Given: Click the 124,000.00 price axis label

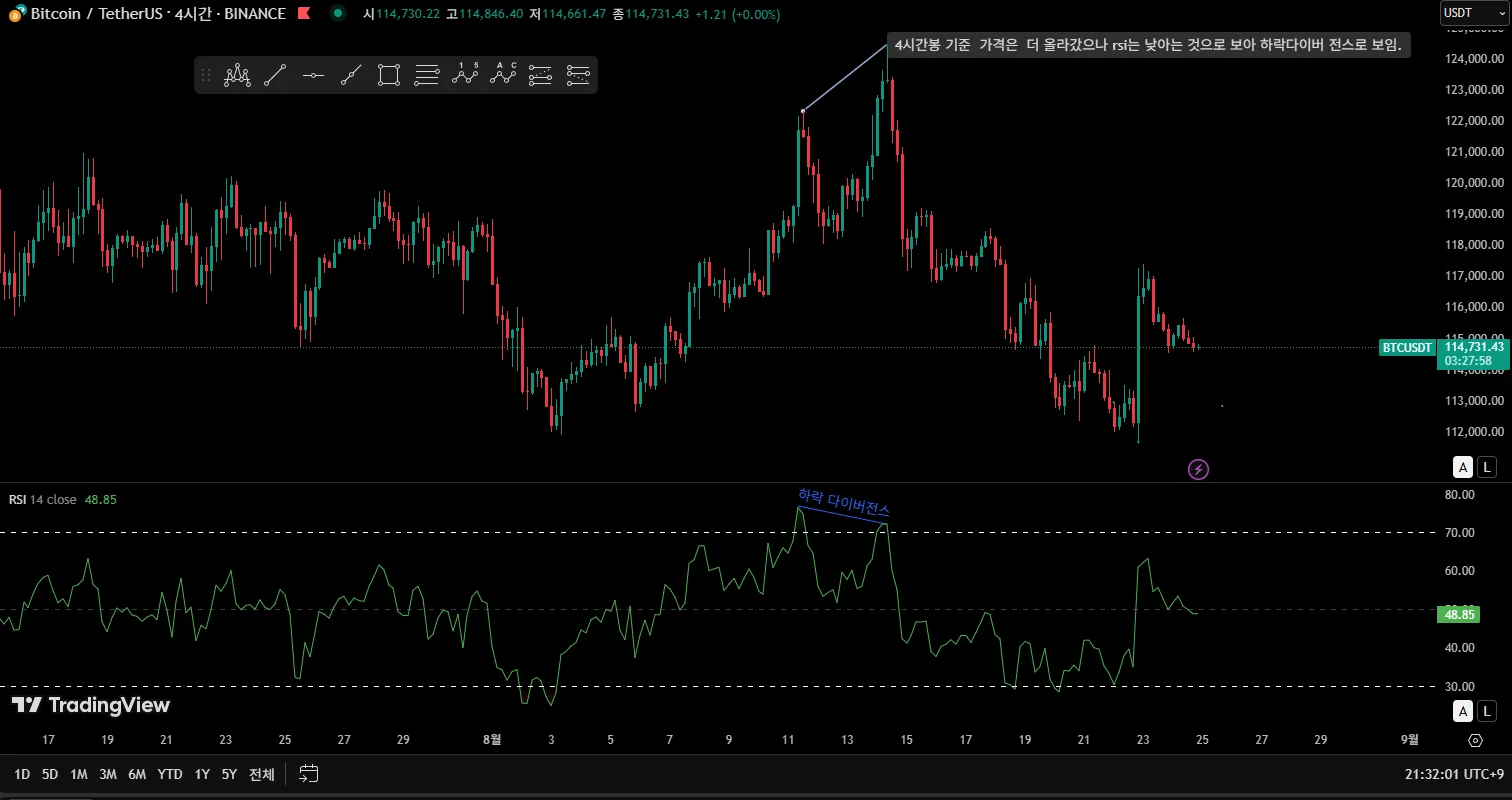Looking at the screenshot, I should pyautogui.click(x=1474, y=59).
